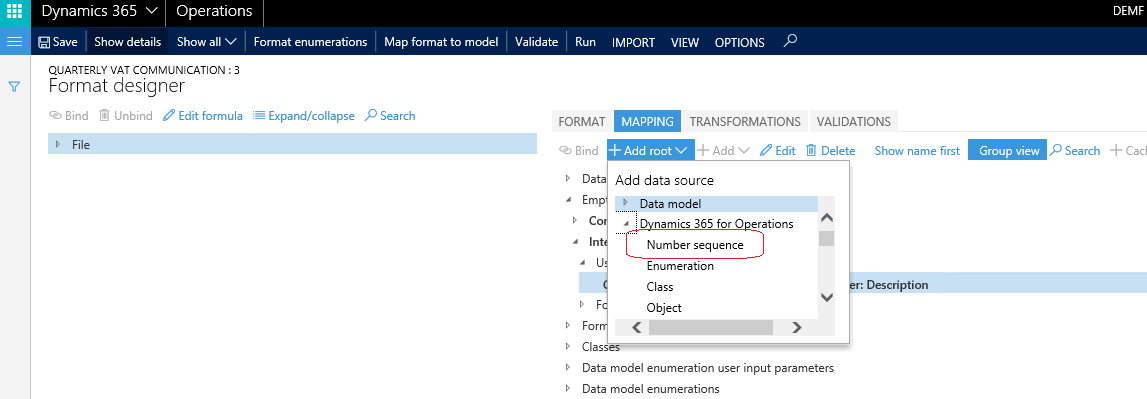Toggle Show name first option
The height and width of the screenshot is (399, 1147).
point(917,151)
